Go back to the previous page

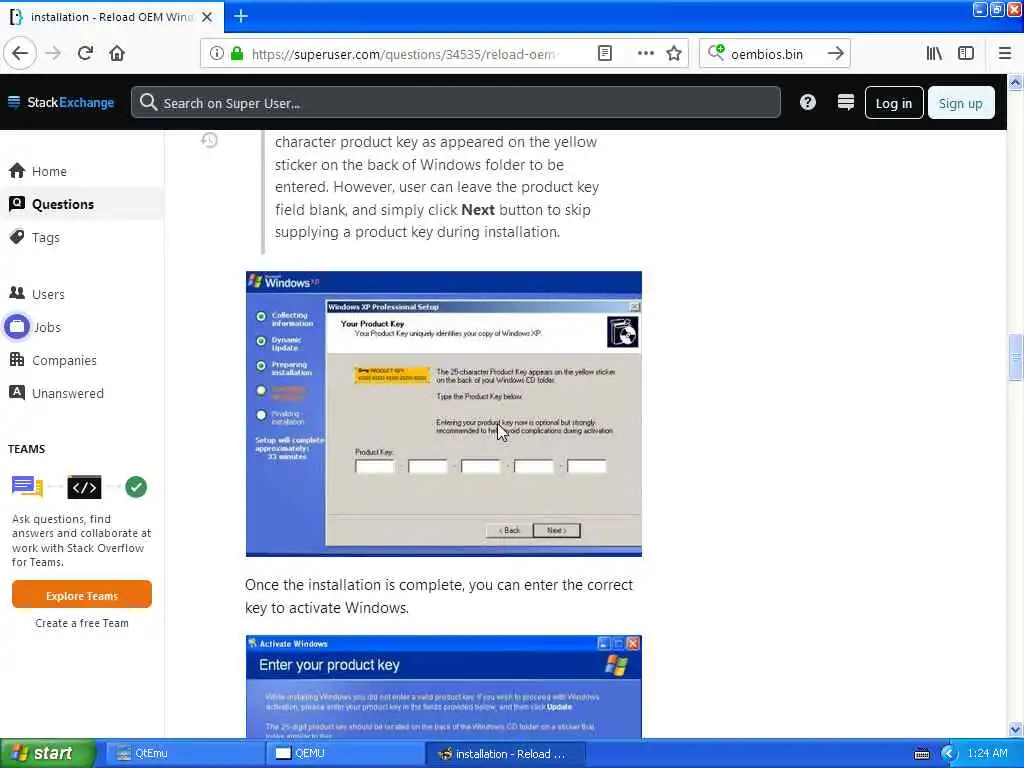coord(20,54)
